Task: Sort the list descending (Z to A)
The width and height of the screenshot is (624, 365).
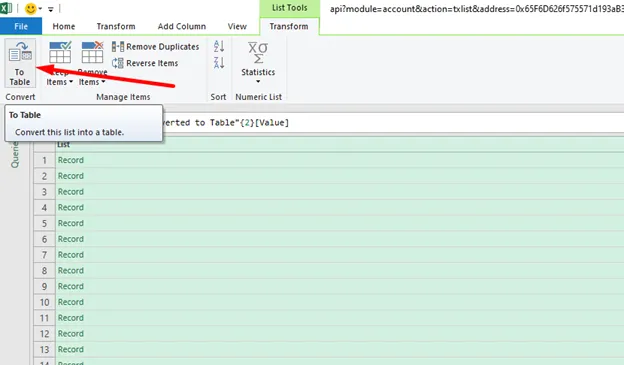Action: [x=219, y=62]
